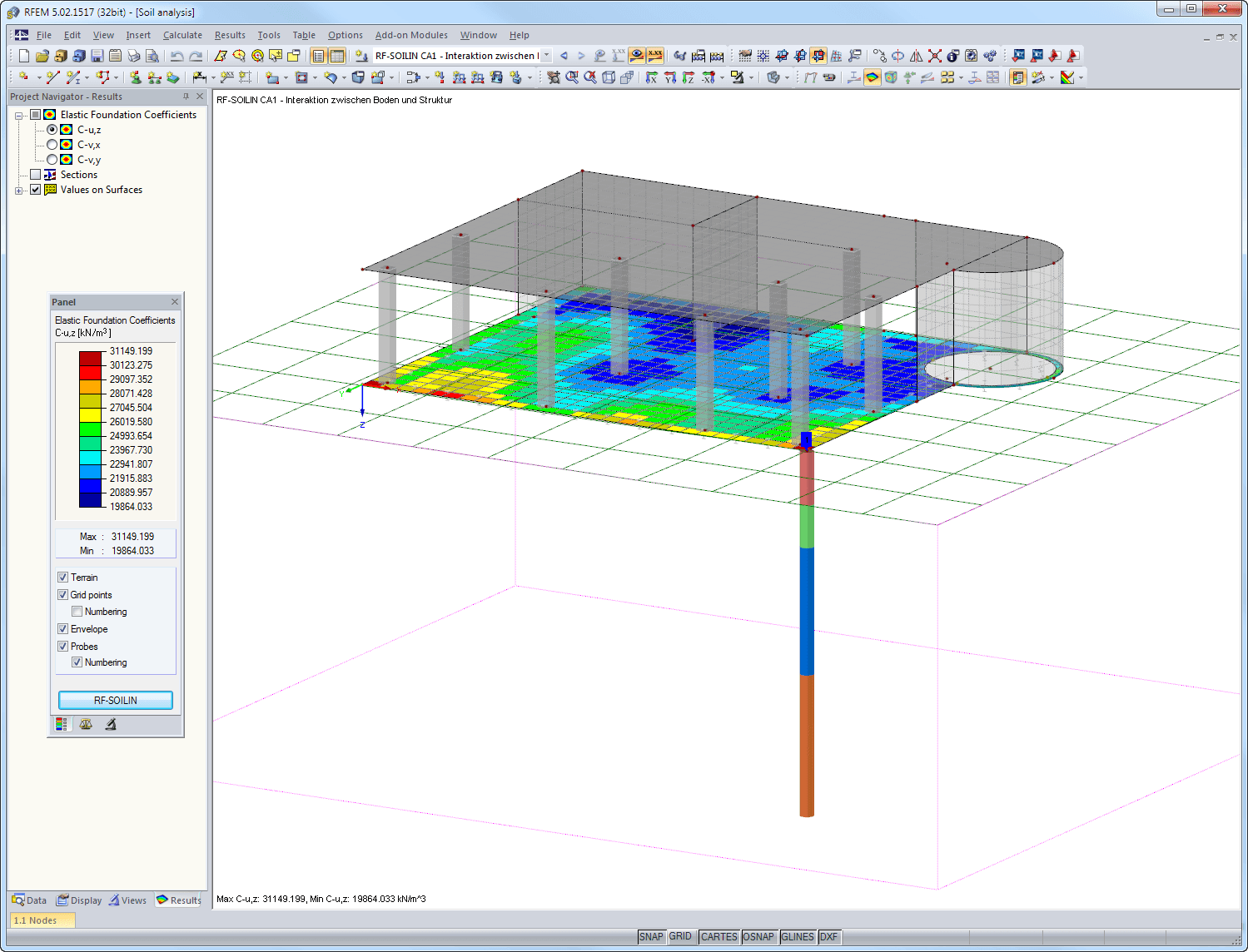The image size is (1248, 952).
Task: Click the new line tool icon
Action: [52, 77]
